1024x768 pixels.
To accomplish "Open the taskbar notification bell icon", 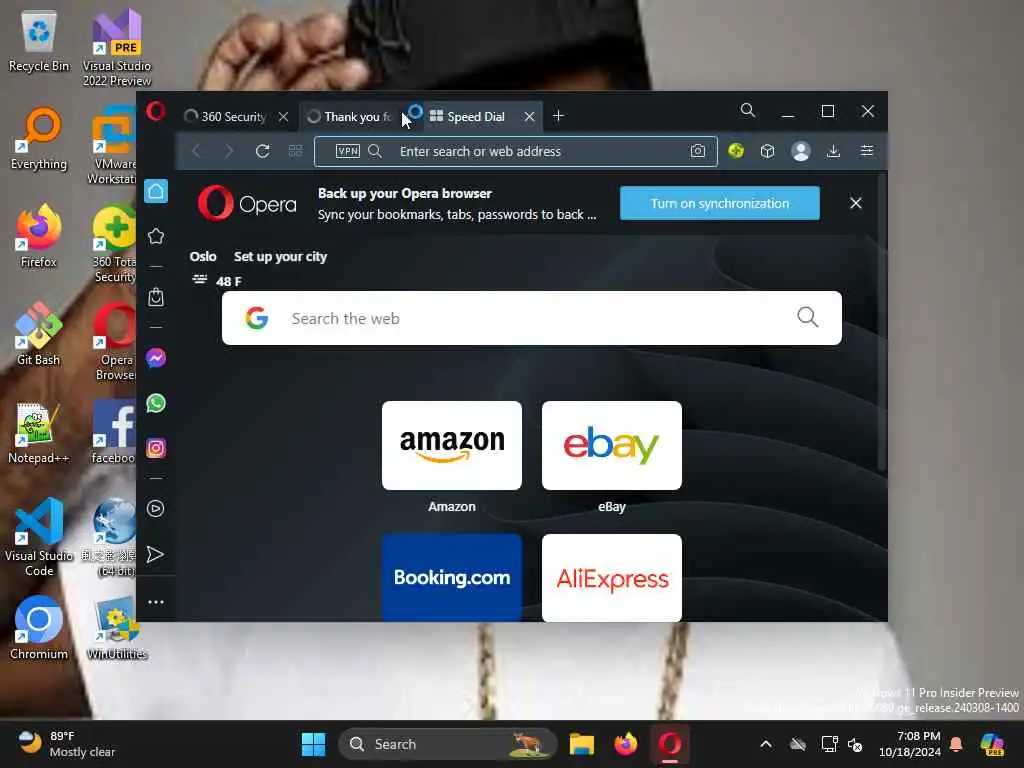I will coord(955,744).
